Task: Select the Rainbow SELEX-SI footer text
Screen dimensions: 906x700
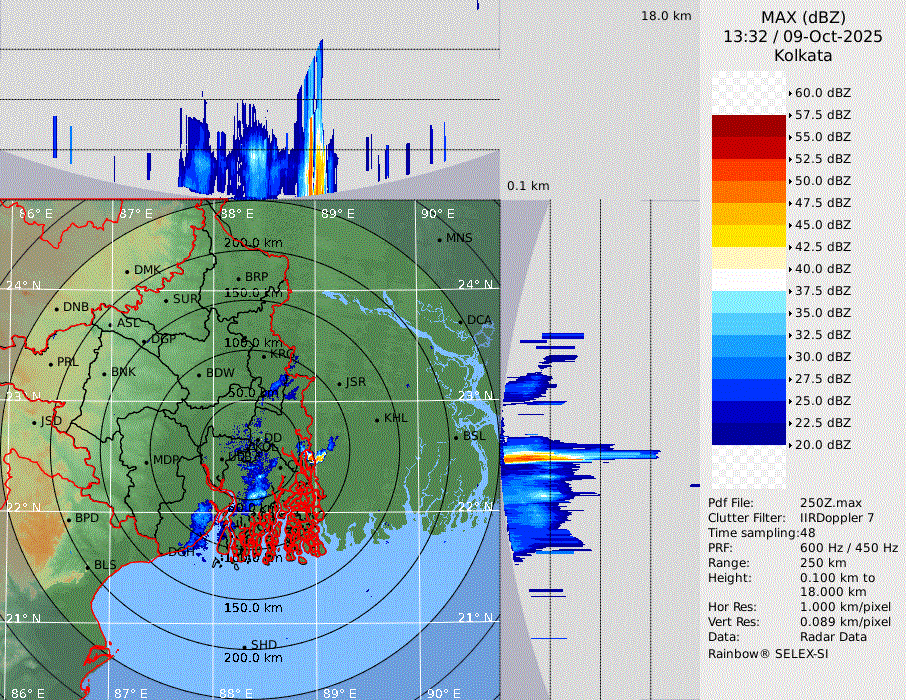Action: click(768, 653)
